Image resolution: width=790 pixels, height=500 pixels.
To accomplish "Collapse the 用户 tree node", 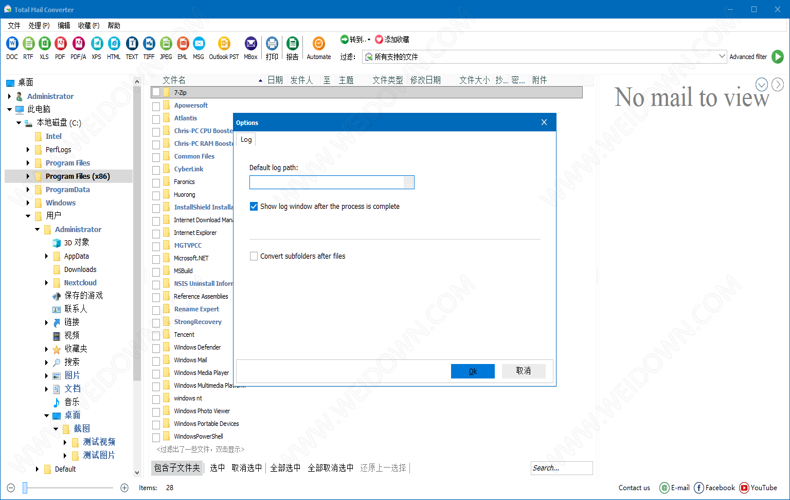I will 28,216.
